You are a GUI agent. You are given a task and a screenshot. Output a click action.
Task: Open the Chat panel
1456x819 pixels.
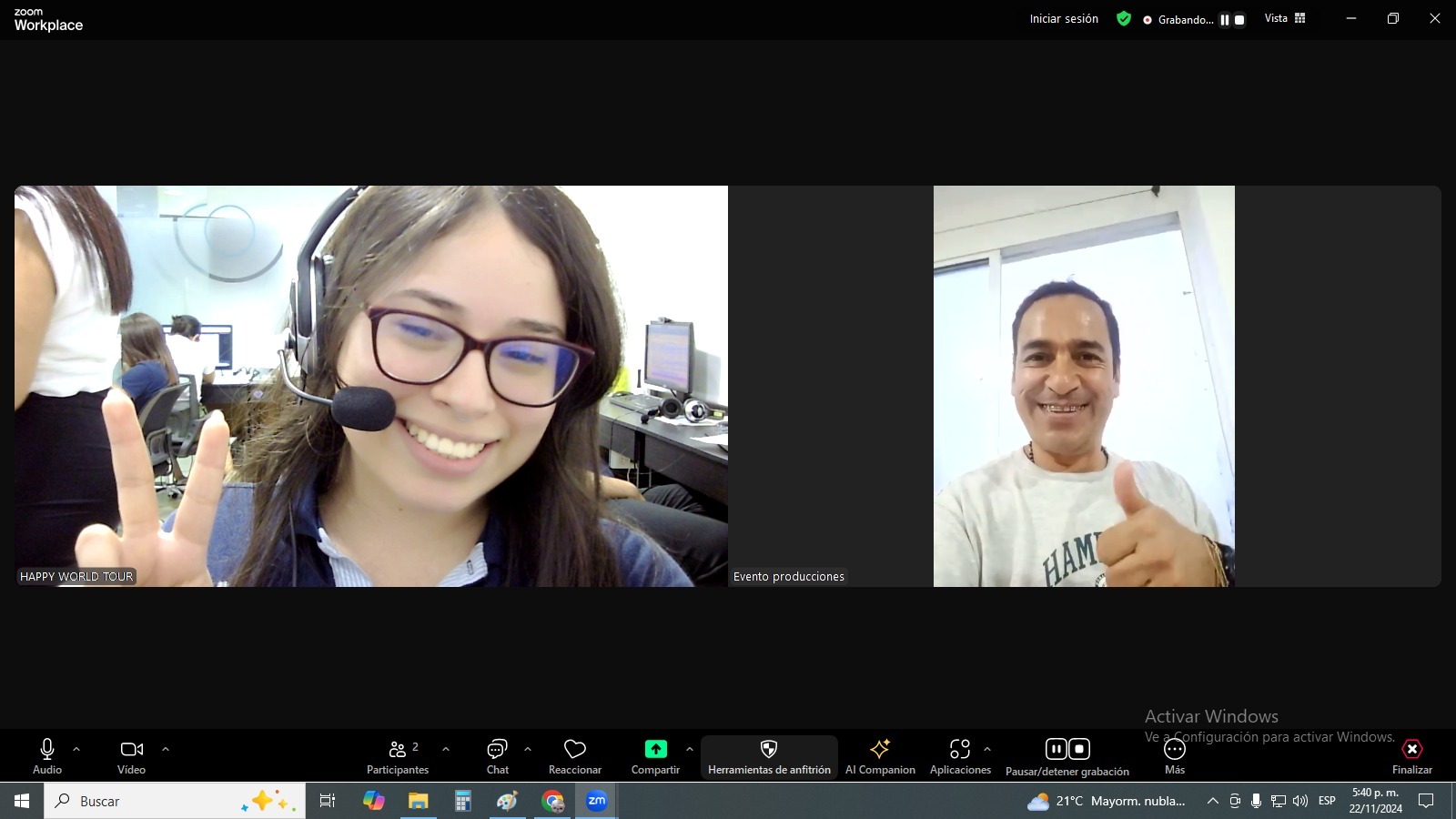[x=498, y=756]
